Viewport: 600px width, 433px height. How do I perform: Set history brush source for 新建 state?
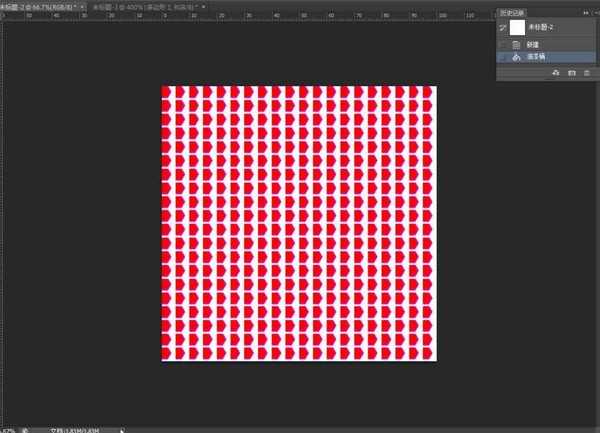click(x=502, y=45)
